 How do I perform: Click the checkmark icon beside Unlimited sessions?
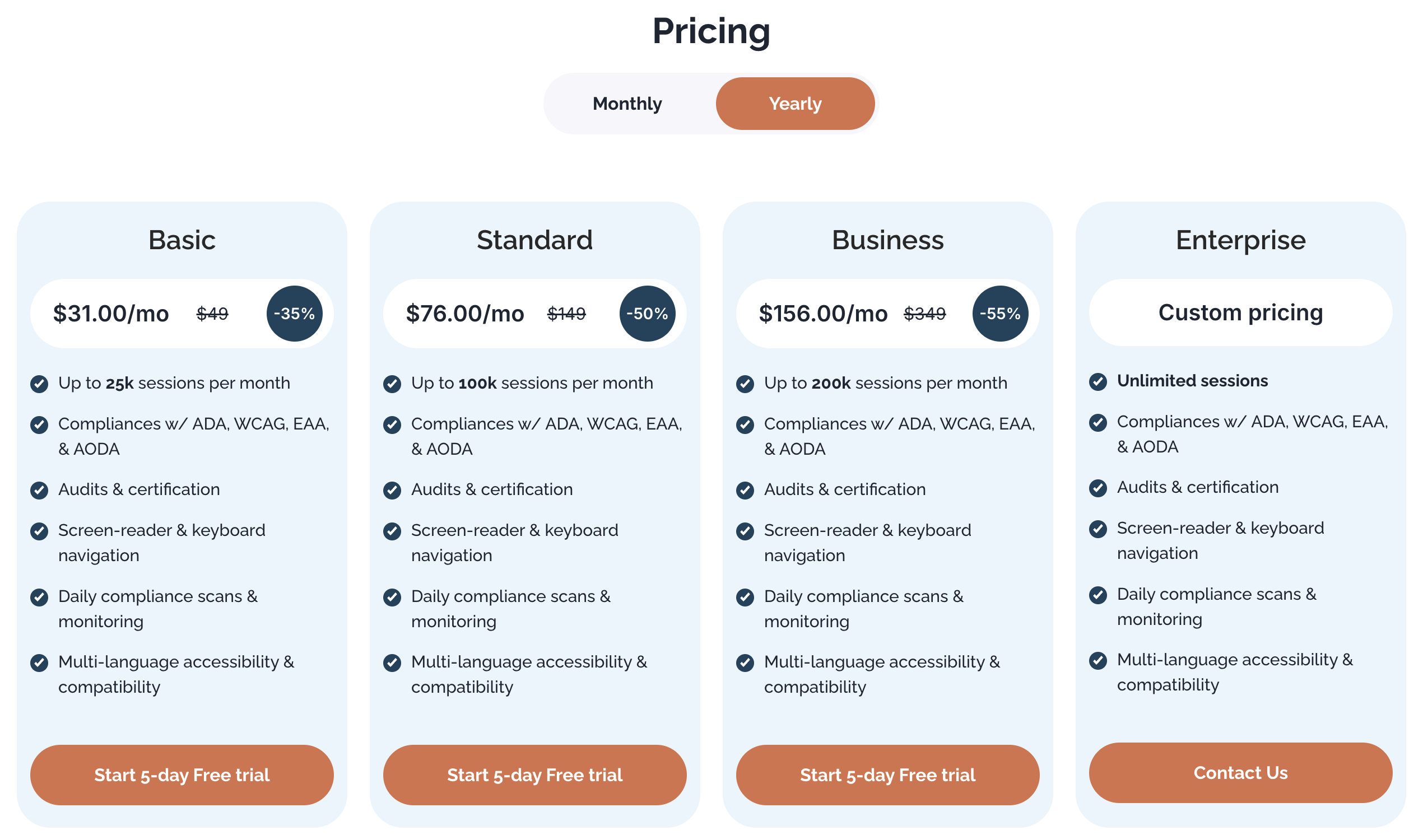(x=1098, y=381)
